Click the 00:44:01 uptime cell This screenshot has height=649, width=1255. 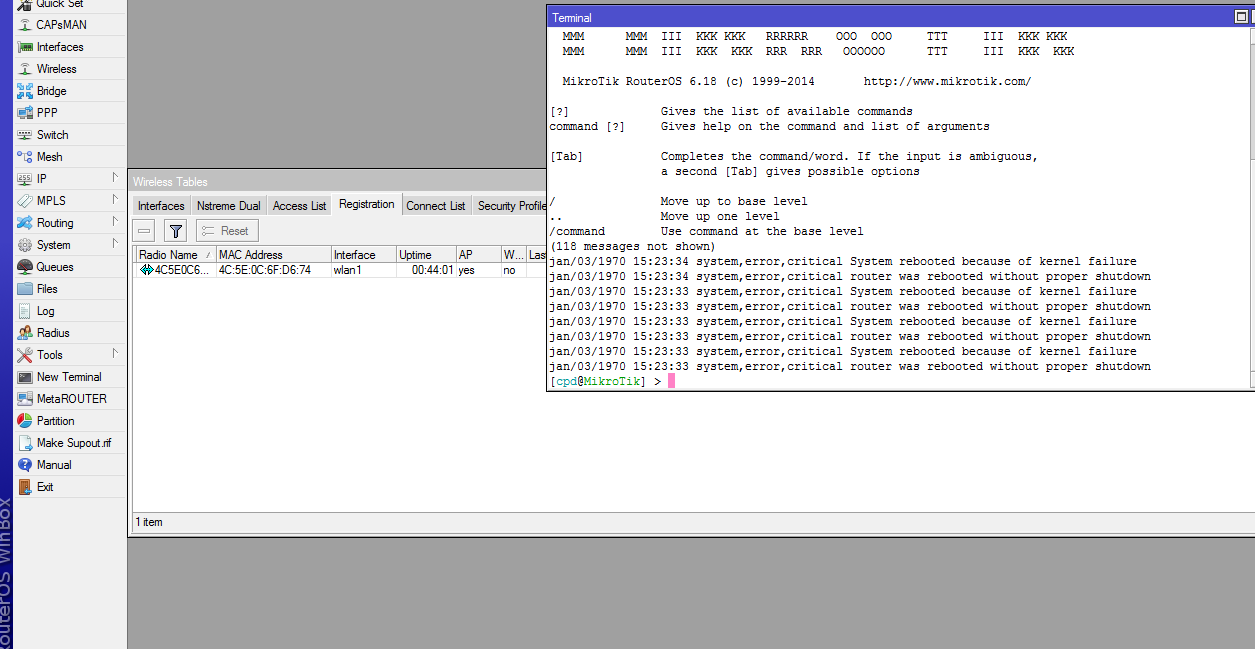[432, 270]
